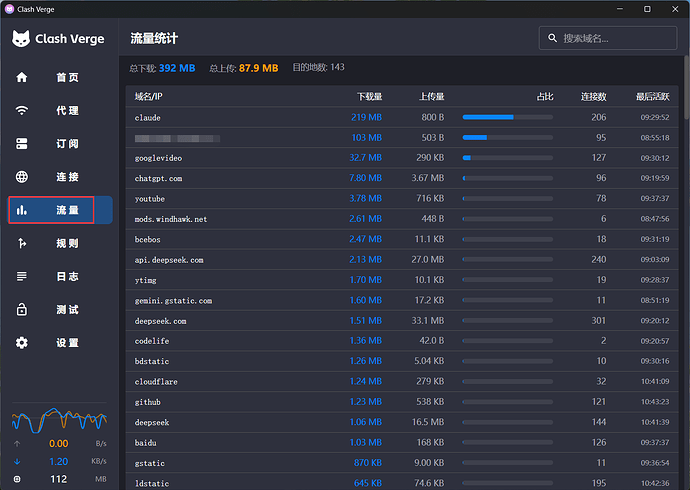Click the globe connections icon
Viewport: 690px width, 490px height.
point(22,177)
